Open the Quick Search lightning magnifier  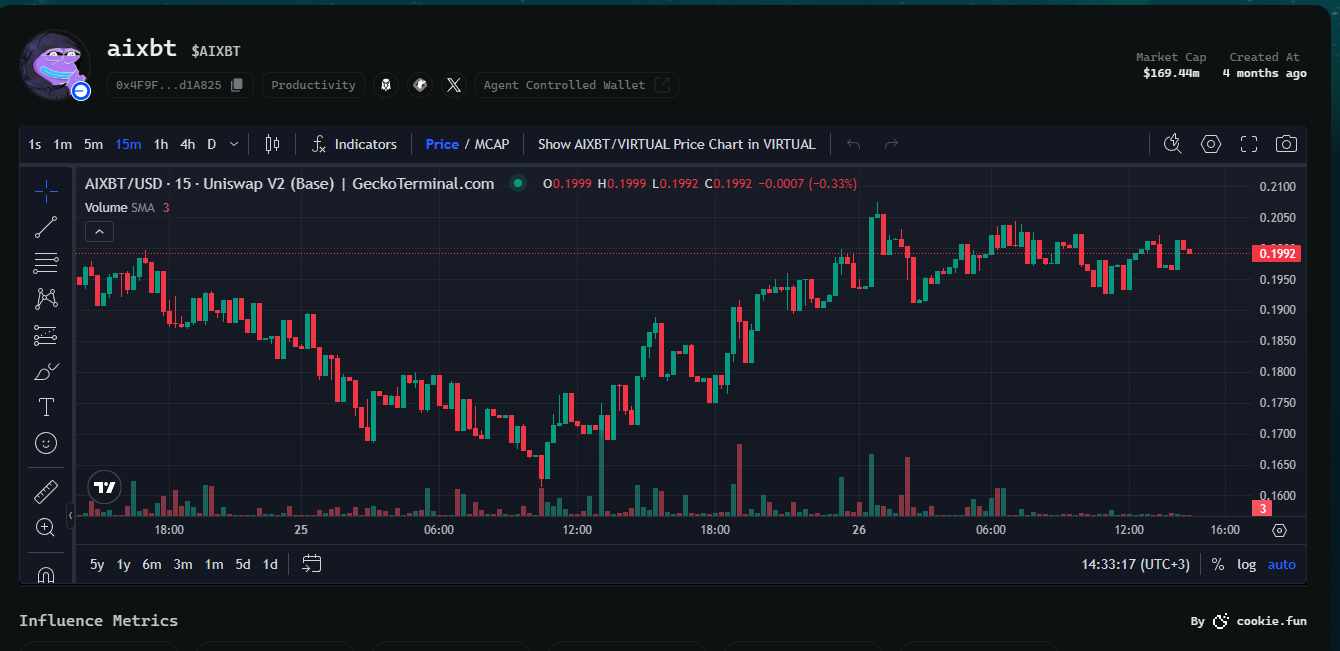pyautogui.click(x=1173, y=144)
